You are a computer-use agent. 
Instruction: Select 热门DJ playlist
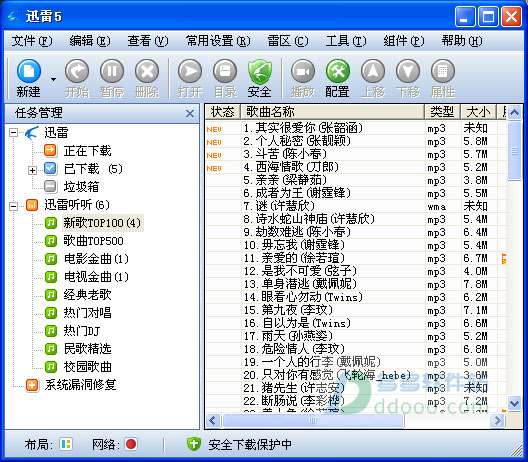click(82, 331)
